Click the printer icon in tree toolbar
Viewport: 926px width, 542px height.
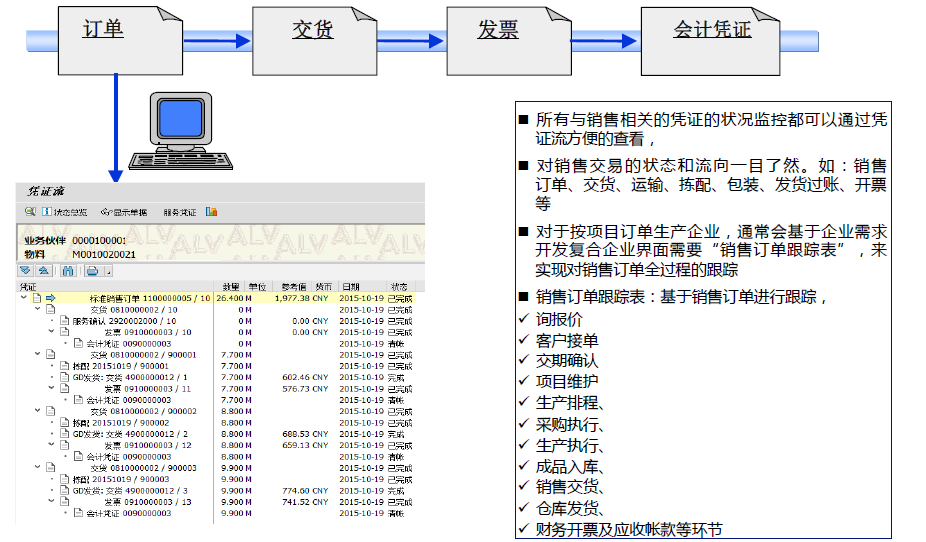91,270
